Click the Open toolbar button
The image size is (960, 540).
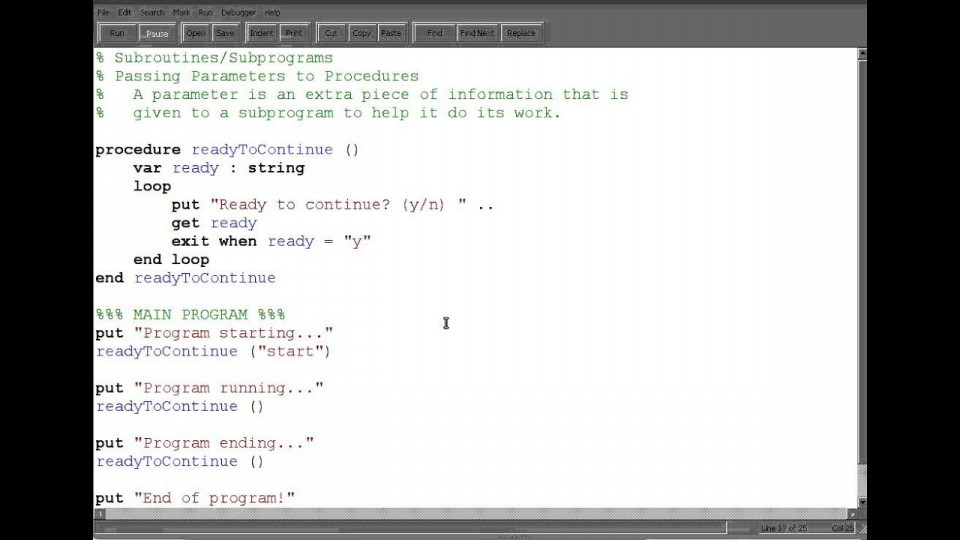coord(196,33)
